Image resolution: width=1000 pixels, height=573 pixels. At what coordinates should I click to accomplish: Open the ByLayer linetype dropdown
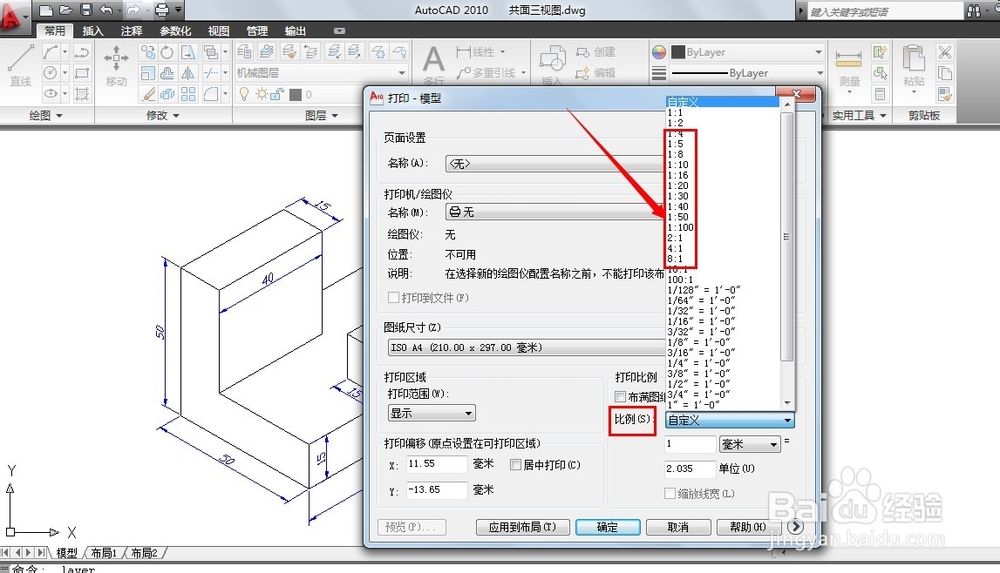tap(748, 73)
